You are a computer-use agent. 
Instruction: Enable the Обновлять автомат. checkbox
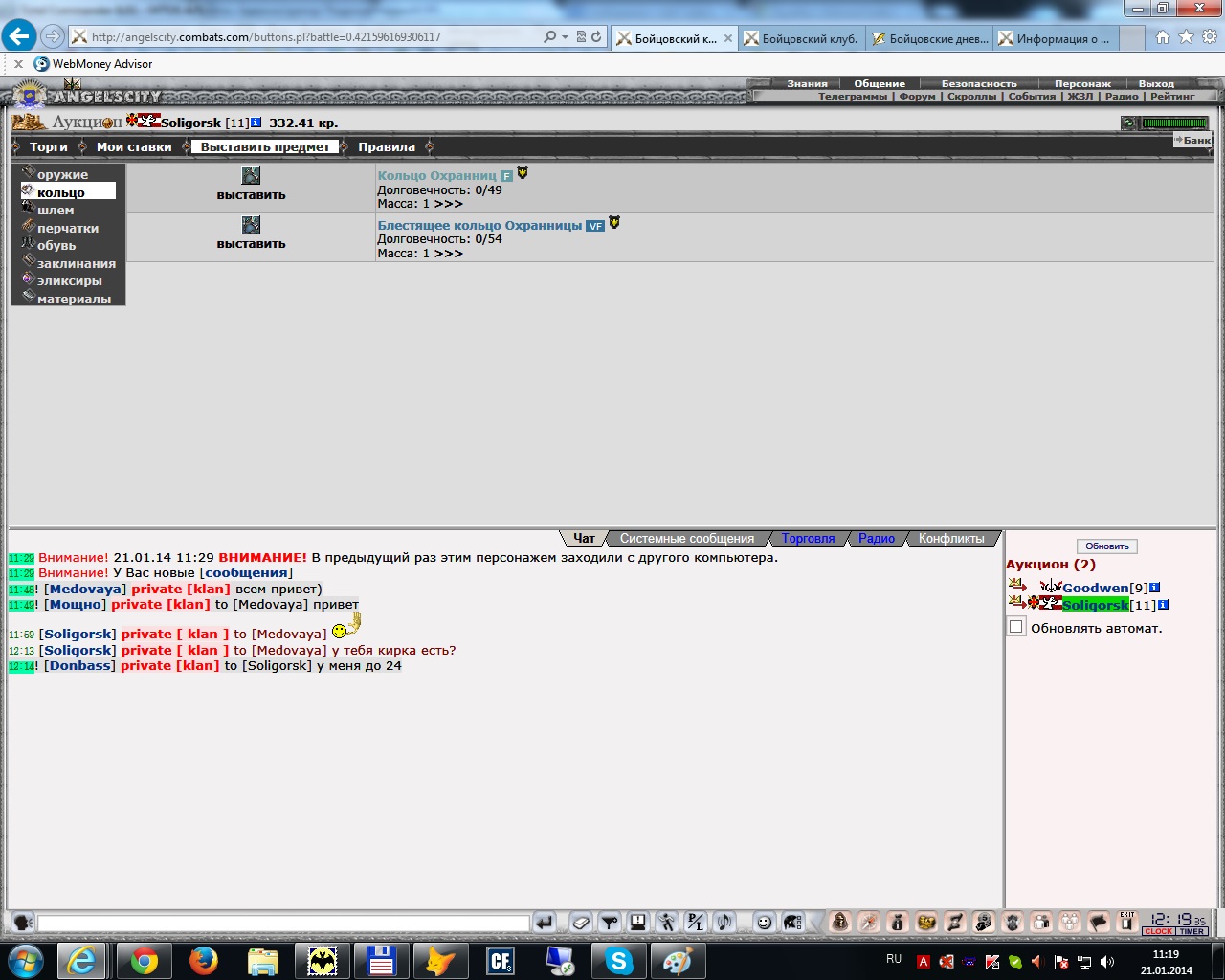coord(1016,627)
